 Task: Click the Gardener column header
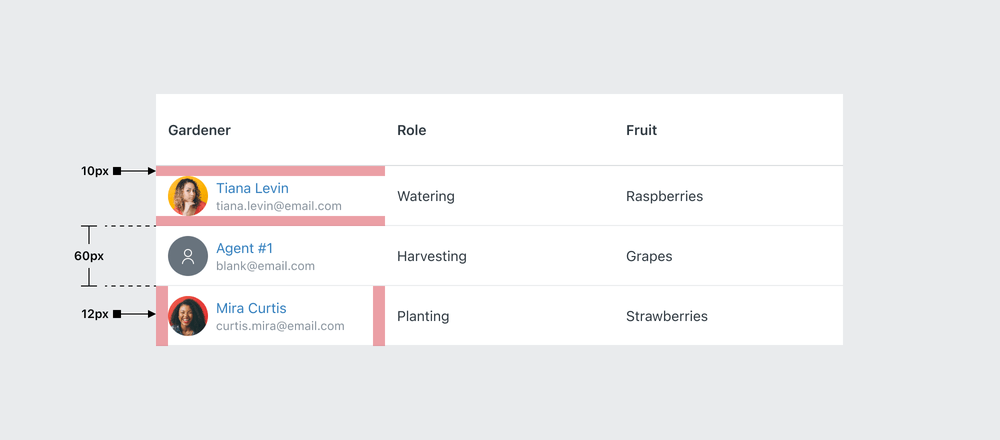point(200,130)
